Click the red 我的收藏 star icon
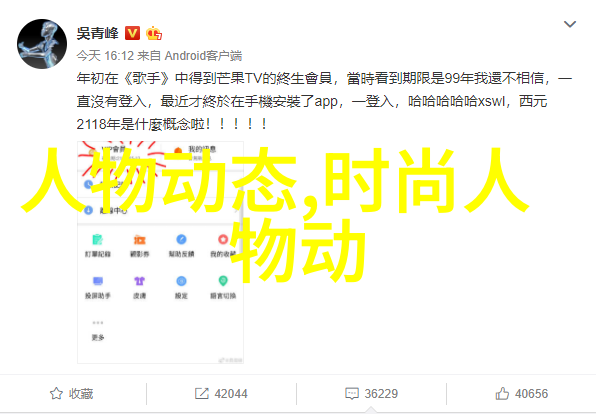 click(223, 240)
